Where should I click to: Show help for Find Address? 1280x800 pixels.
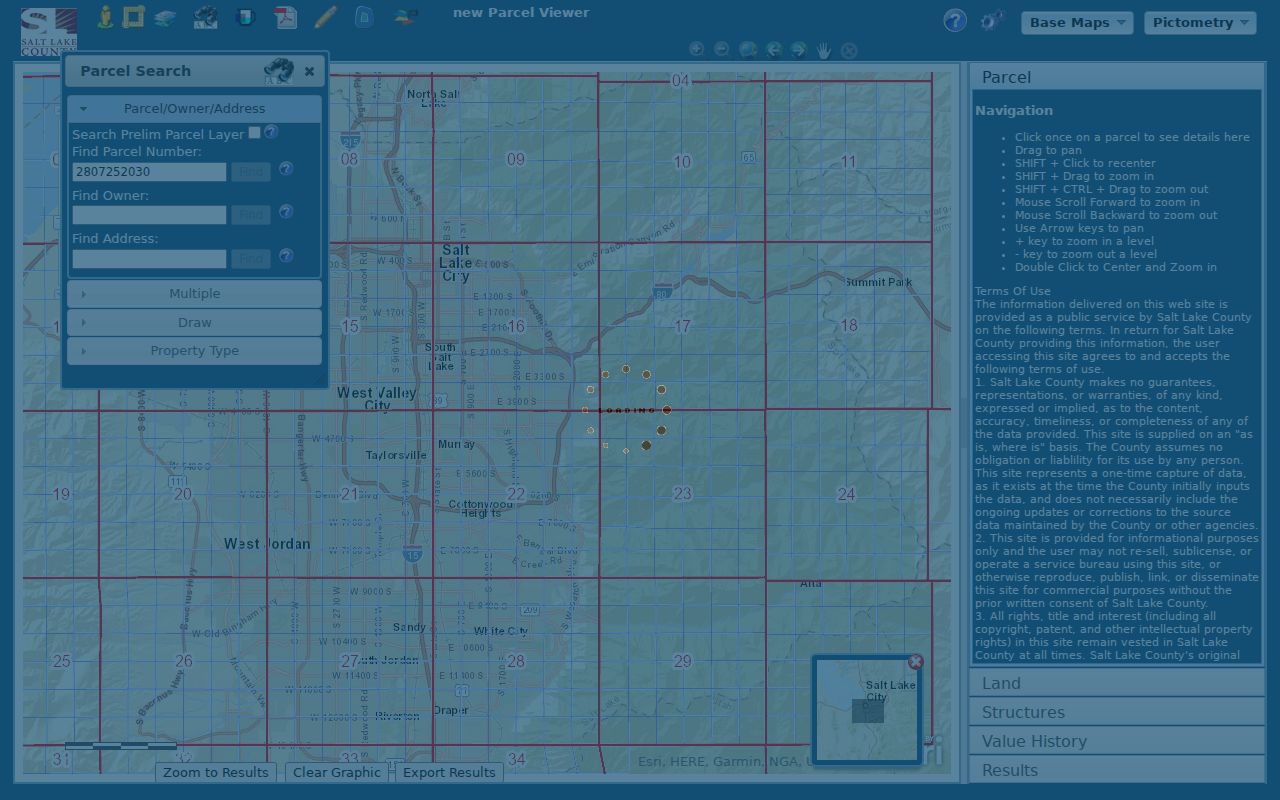[x=286, y=256]
